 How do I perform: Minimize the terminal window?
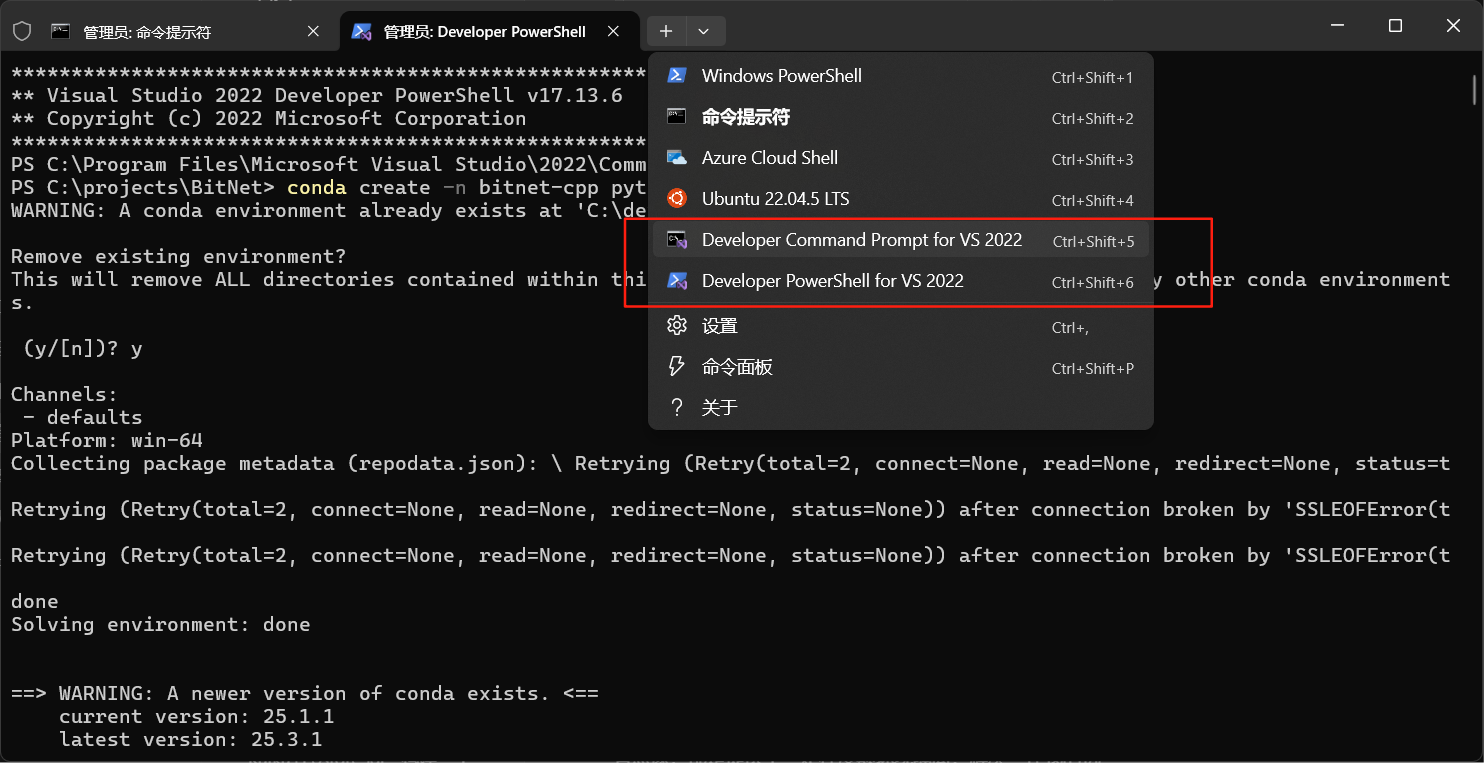1335,26
